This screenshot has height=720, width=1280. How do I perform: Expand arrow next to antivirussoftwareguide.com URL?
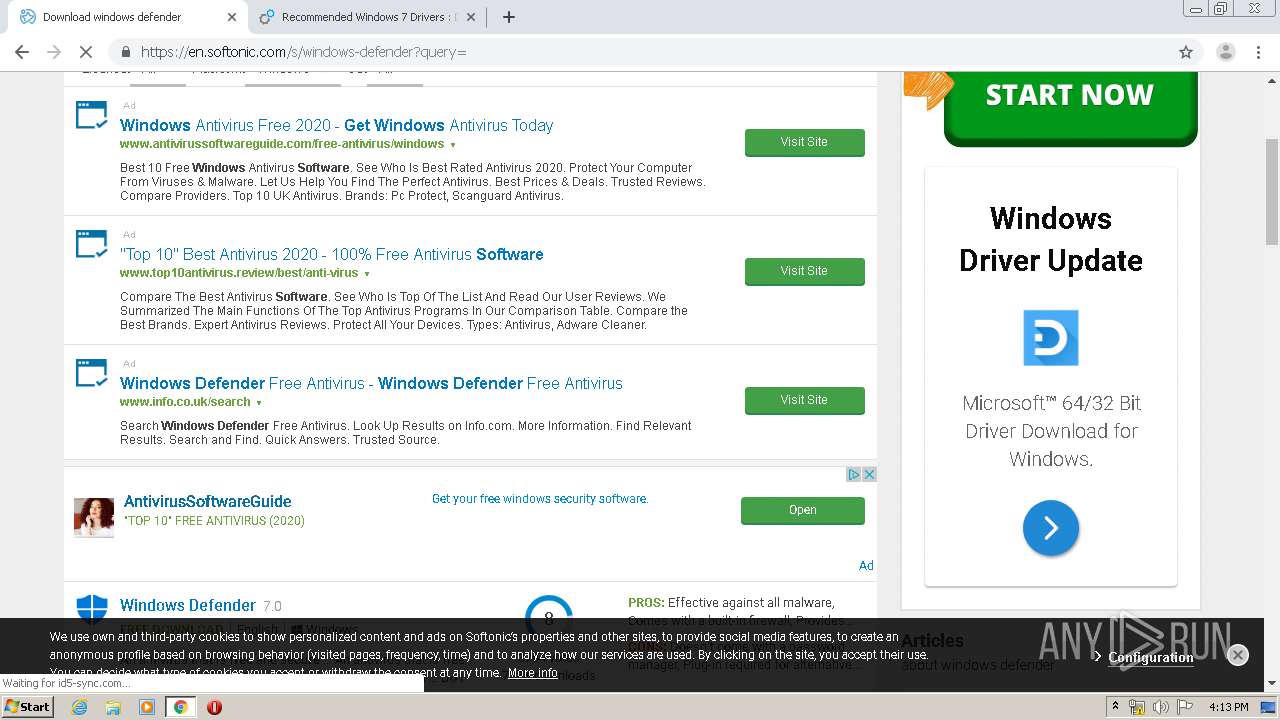[x=453, y=145]
